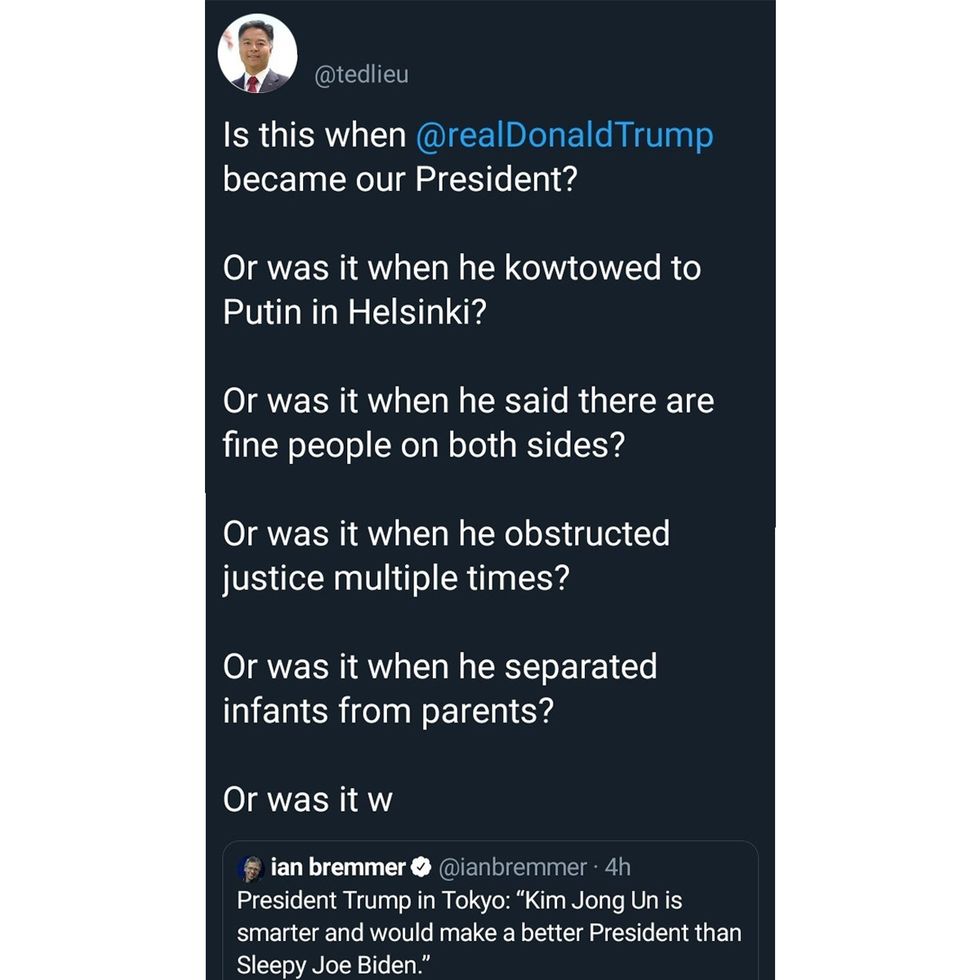Screen dimensions: 980x980
Task: Click the line 'fine people on both sides?'
Action: pos(423,445)
